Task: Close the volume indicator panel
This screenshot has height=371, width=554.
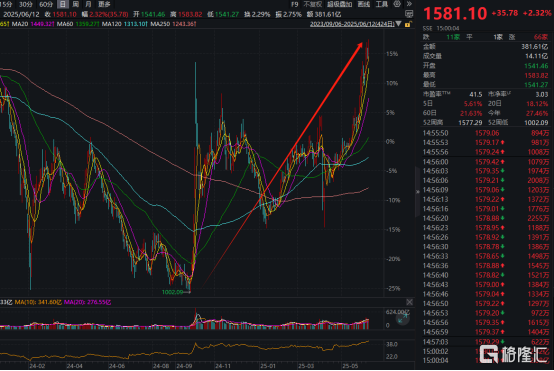Action: [409, 302]
